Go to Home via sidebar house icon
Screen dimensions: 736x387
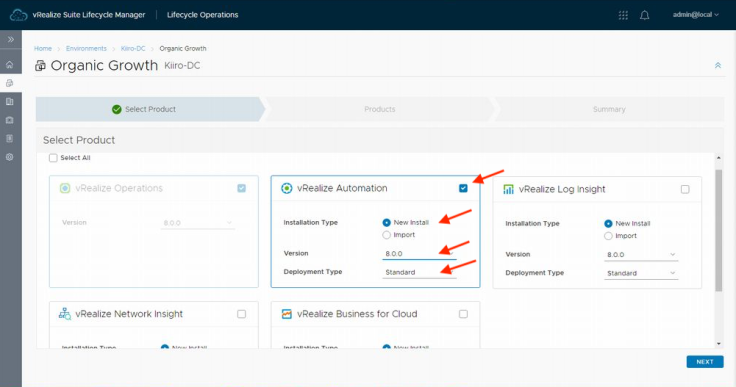9,65
